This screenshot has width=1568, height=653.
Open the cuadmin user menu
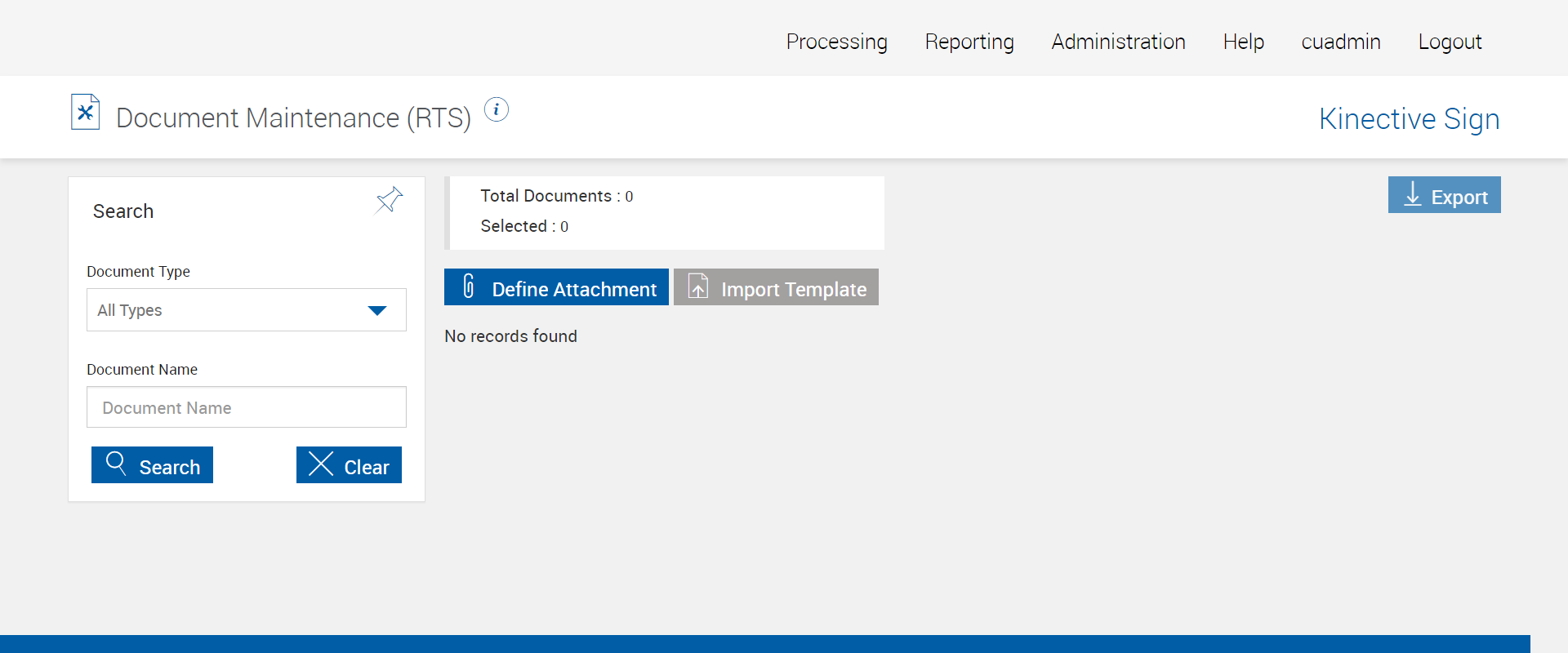coord(1340,42)
